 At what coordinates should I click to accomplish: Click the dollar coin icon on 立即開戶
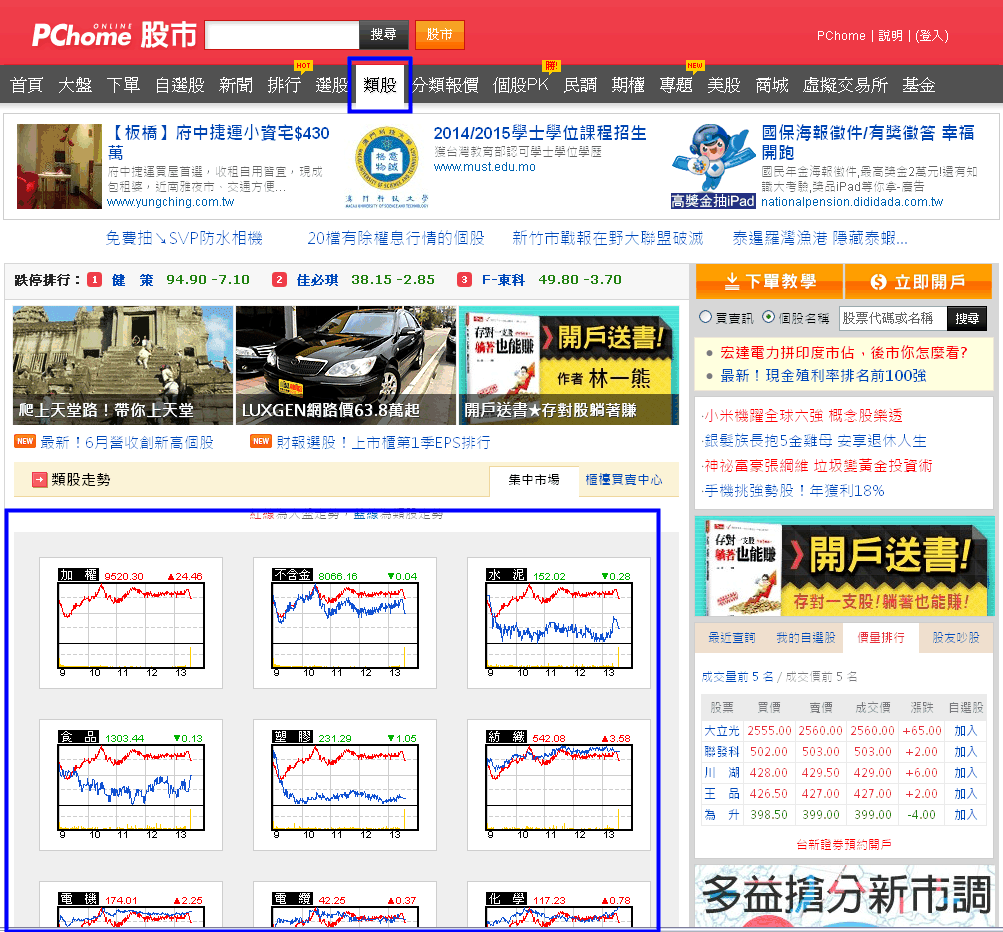(x=878, y=281)
